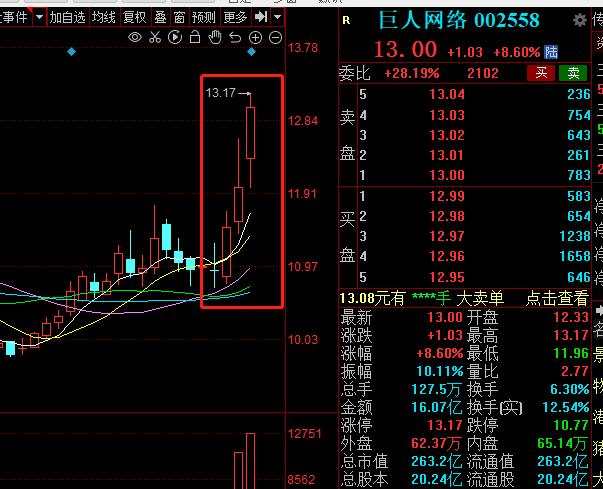Open the 更多 menu

235,17
